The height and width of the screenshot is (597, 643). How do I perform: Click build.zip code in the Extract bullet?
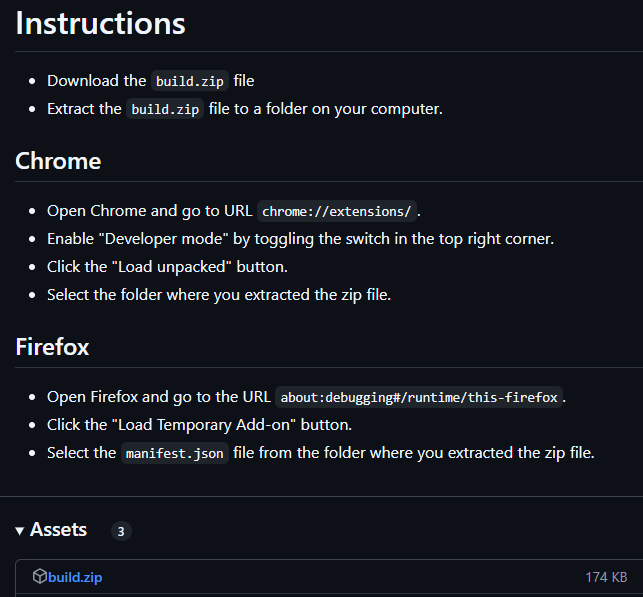[166, 109]
